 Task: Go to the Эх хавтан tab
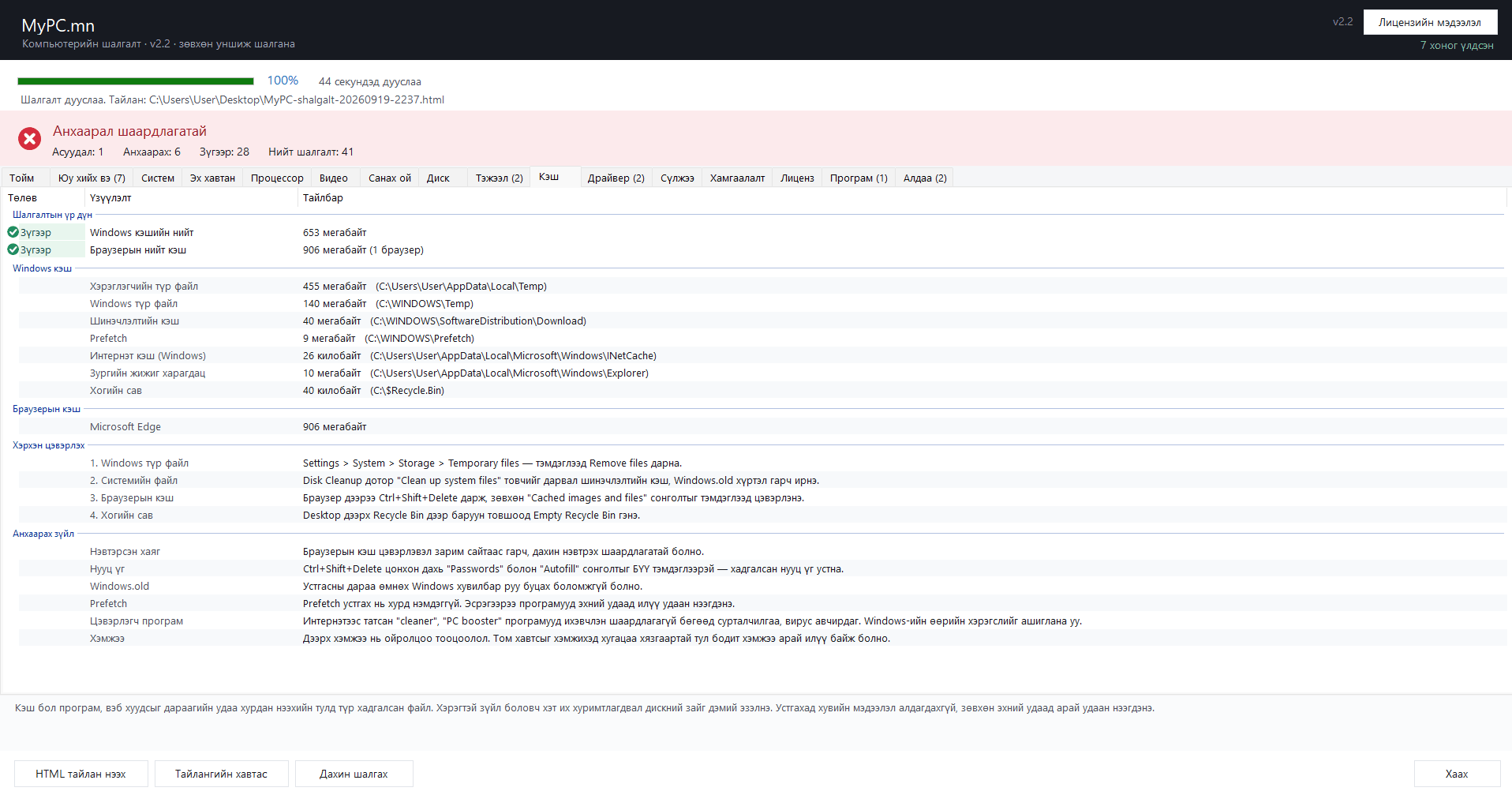point(212,178)
